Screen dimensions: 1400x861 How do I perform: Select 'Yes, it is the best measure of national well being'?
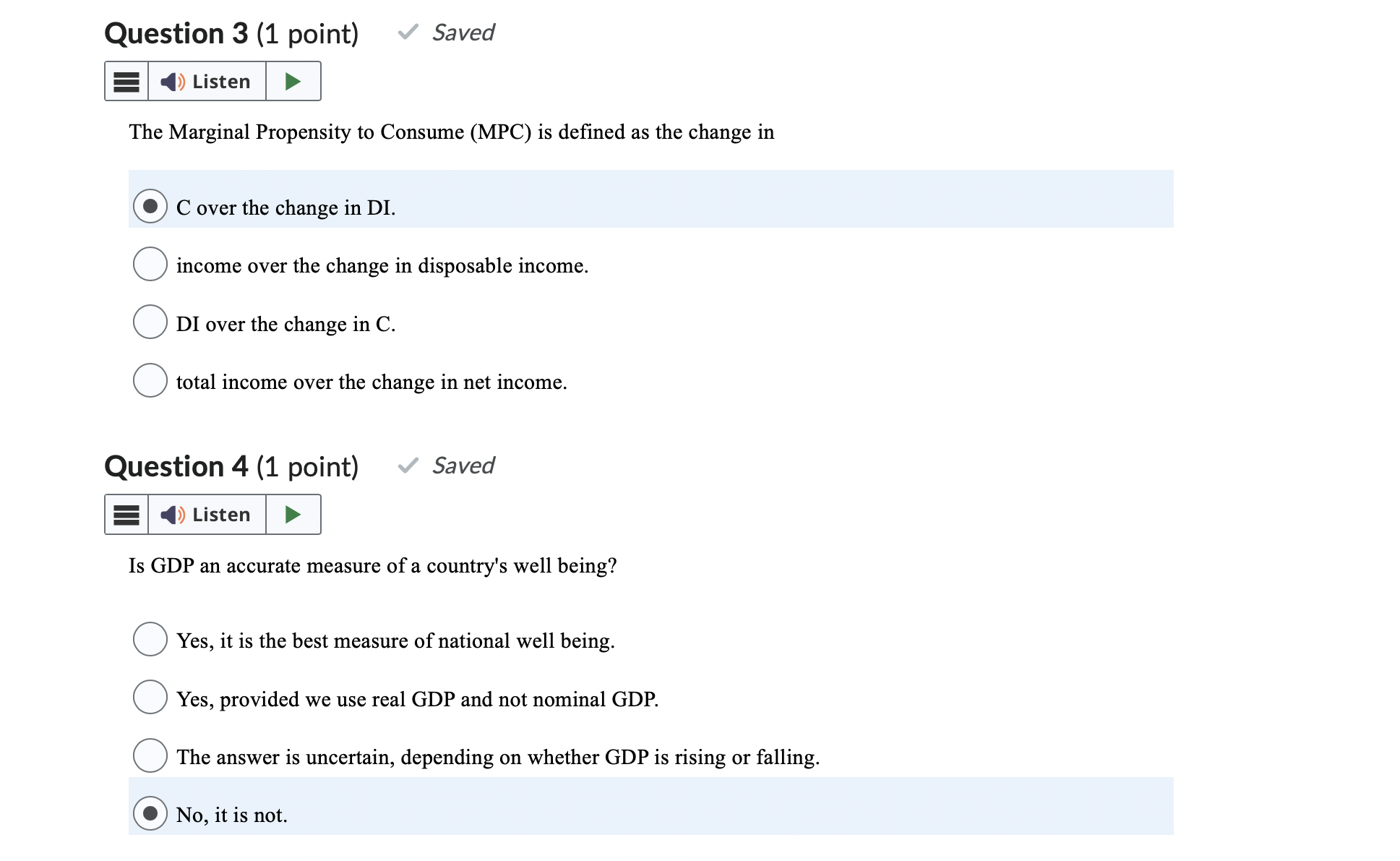coord(150,639)
